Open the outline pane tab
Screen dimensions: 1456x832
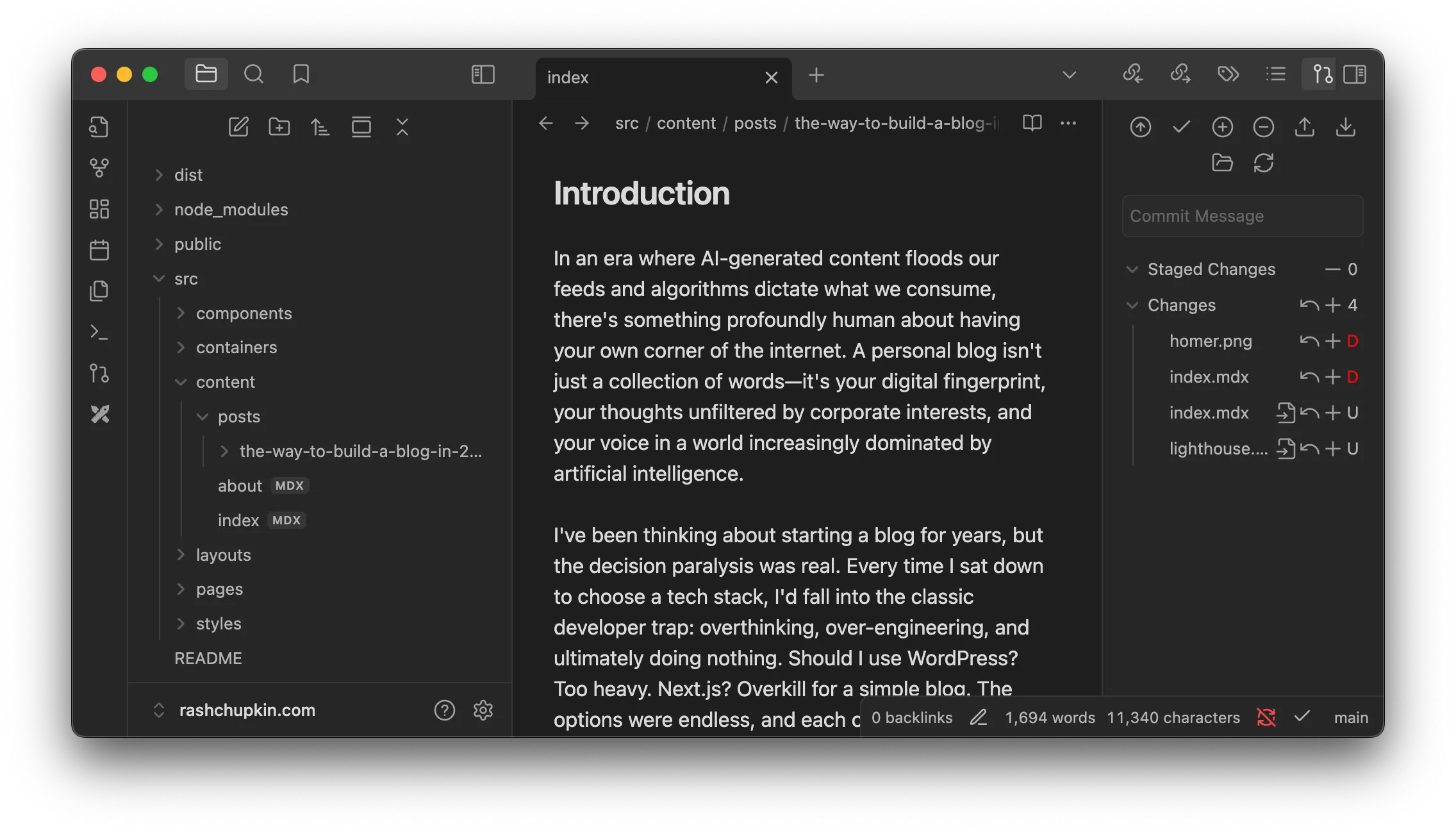pyautogui.click(x=1276, y=74)
